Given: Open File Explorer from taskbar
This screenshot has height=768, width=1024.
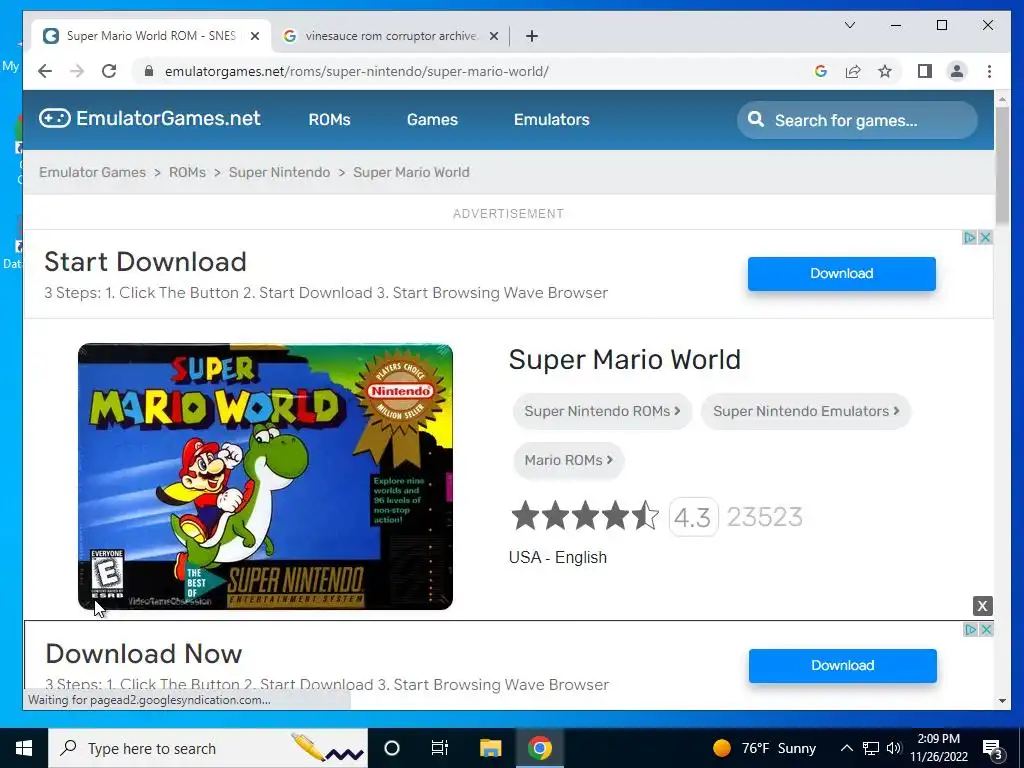Looking at the screenshot, I should pos(490,748).
